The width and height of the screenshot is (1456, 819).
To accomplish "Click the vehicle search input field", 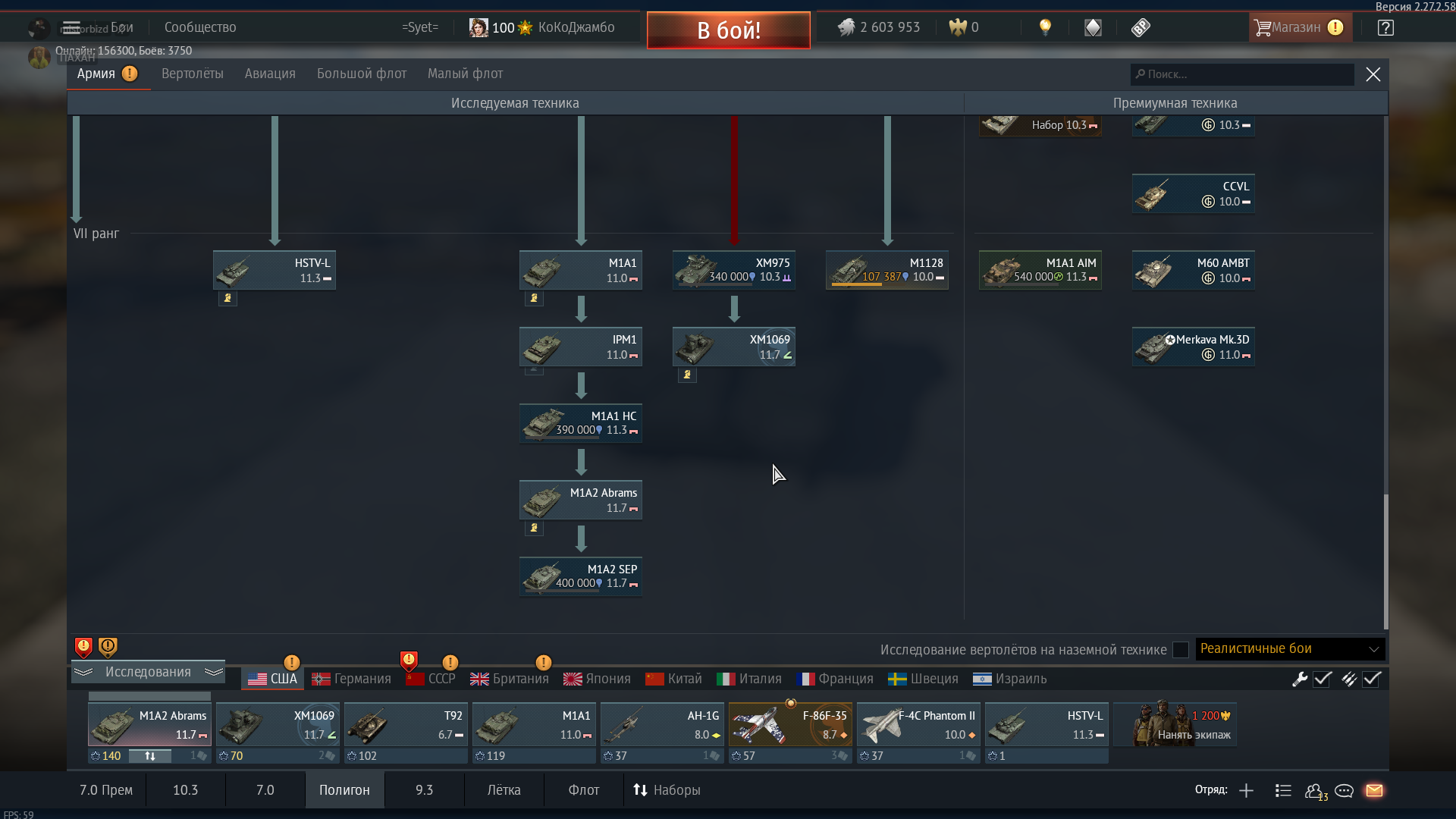I will tap(1241, 74).
